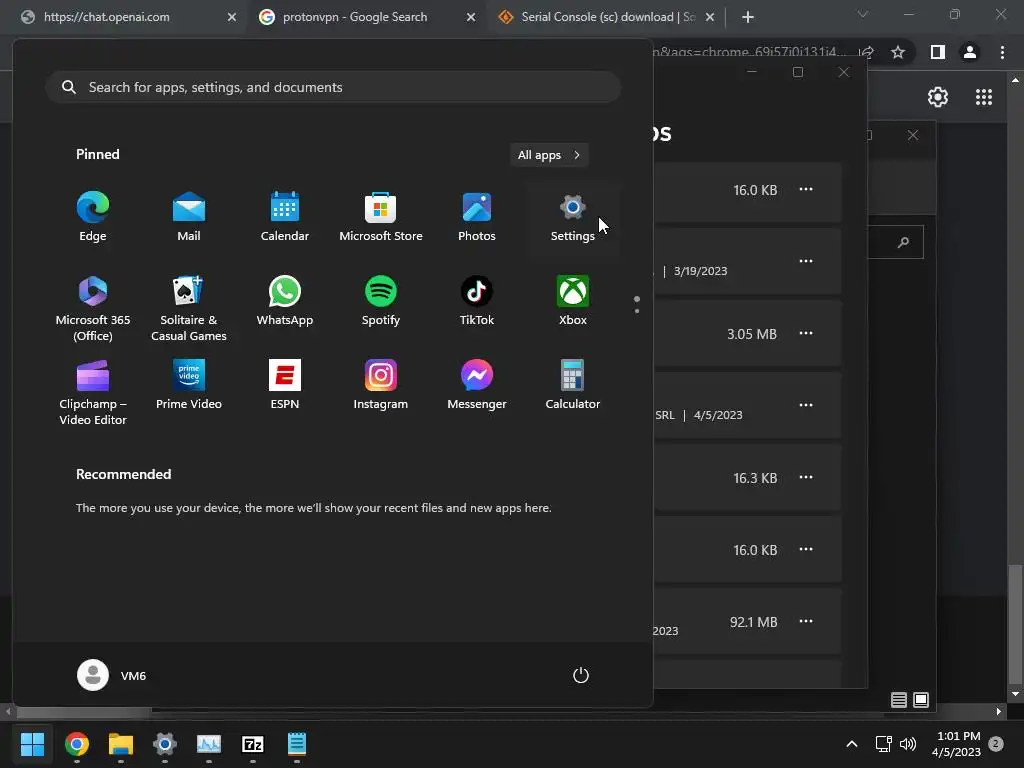The width and height of the screenshot is (1024, 768).
Task: Go to the next pinned apps page
Action: coord(637,311)
